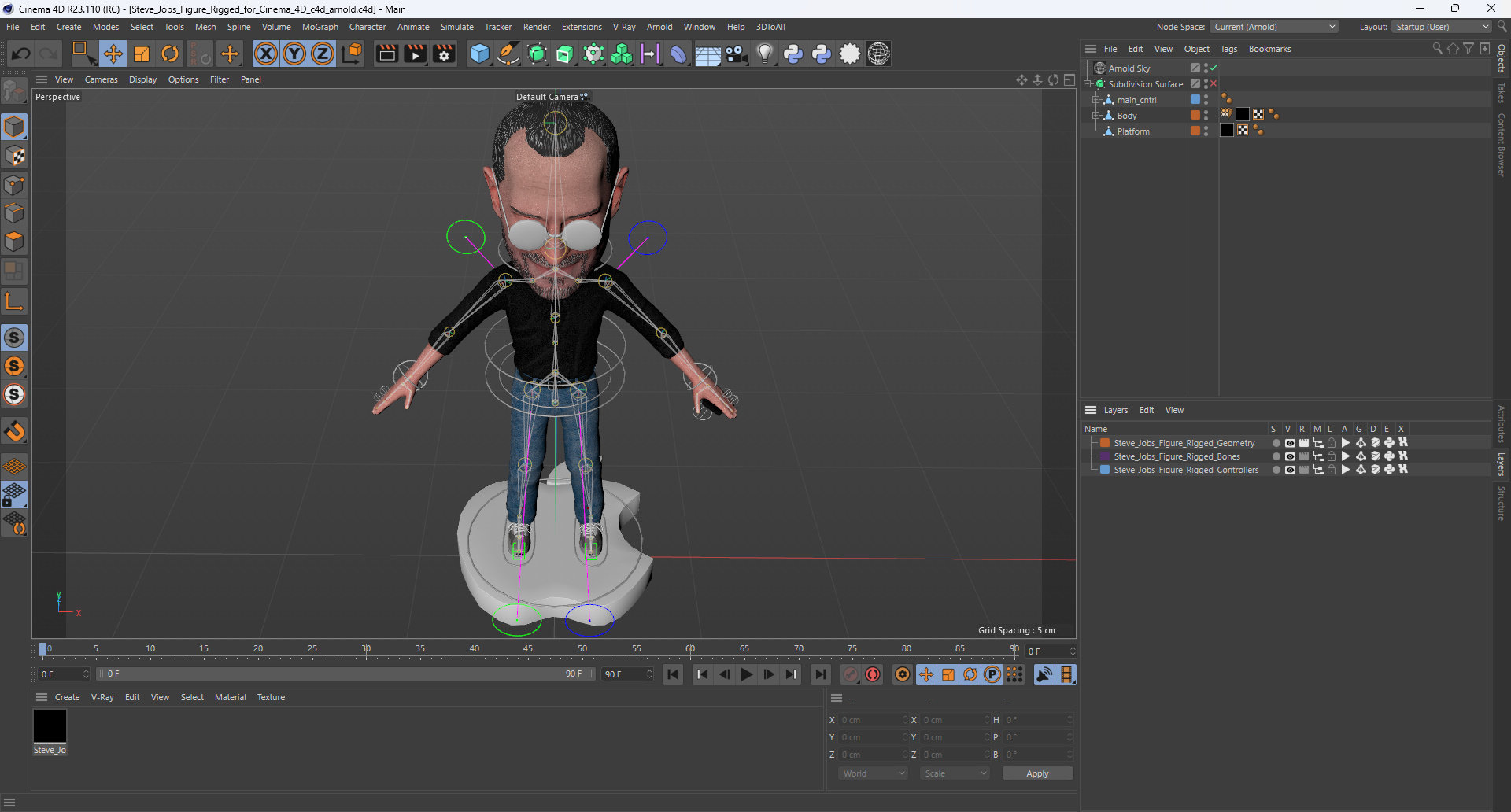
Task: Click Geometry layer orange color swatch
Action: click(x=1105, y=443)
